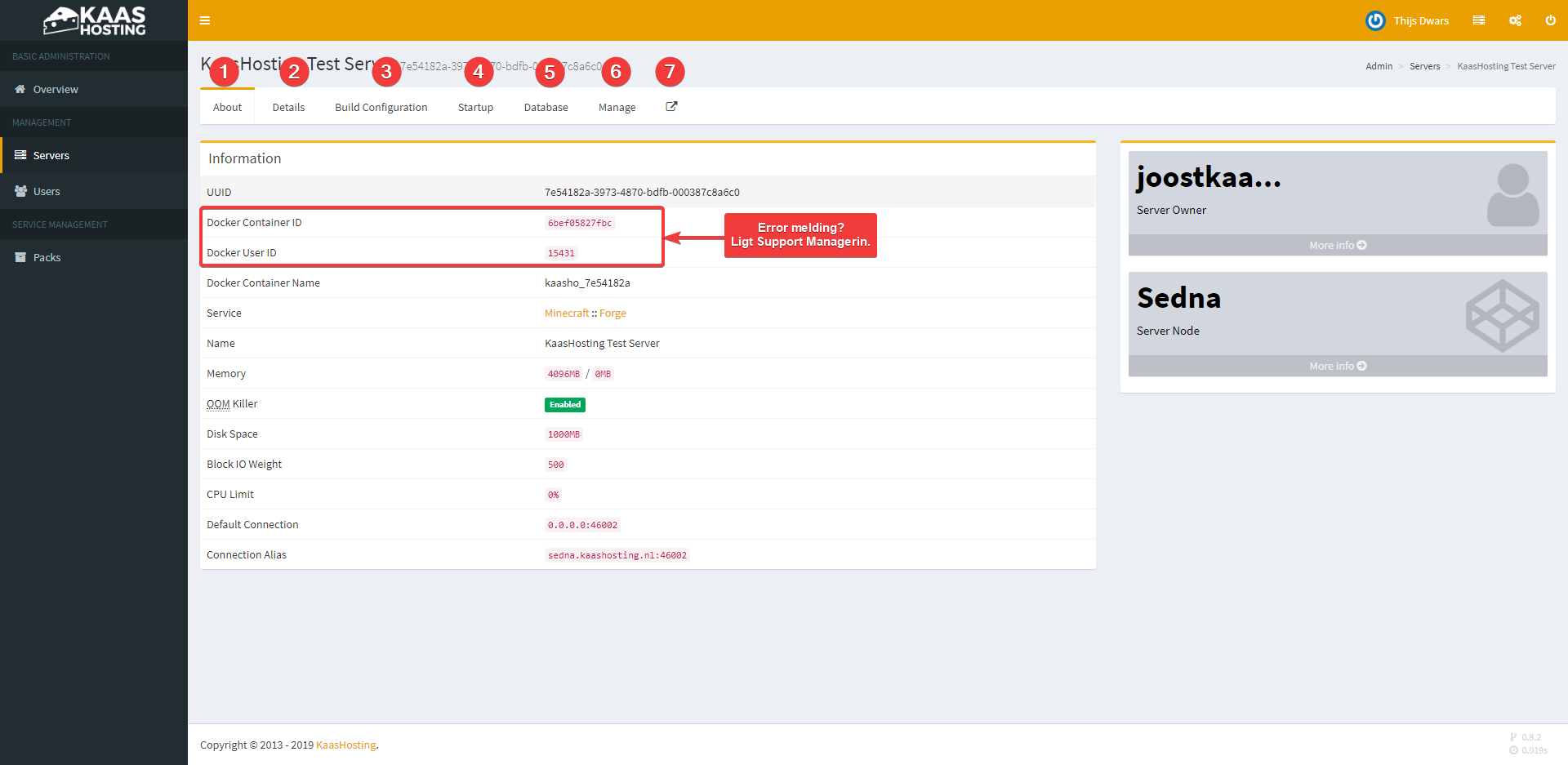Open Users in the sidebar
This screenshot has height=765, width=1568.
tap(47, 192)
